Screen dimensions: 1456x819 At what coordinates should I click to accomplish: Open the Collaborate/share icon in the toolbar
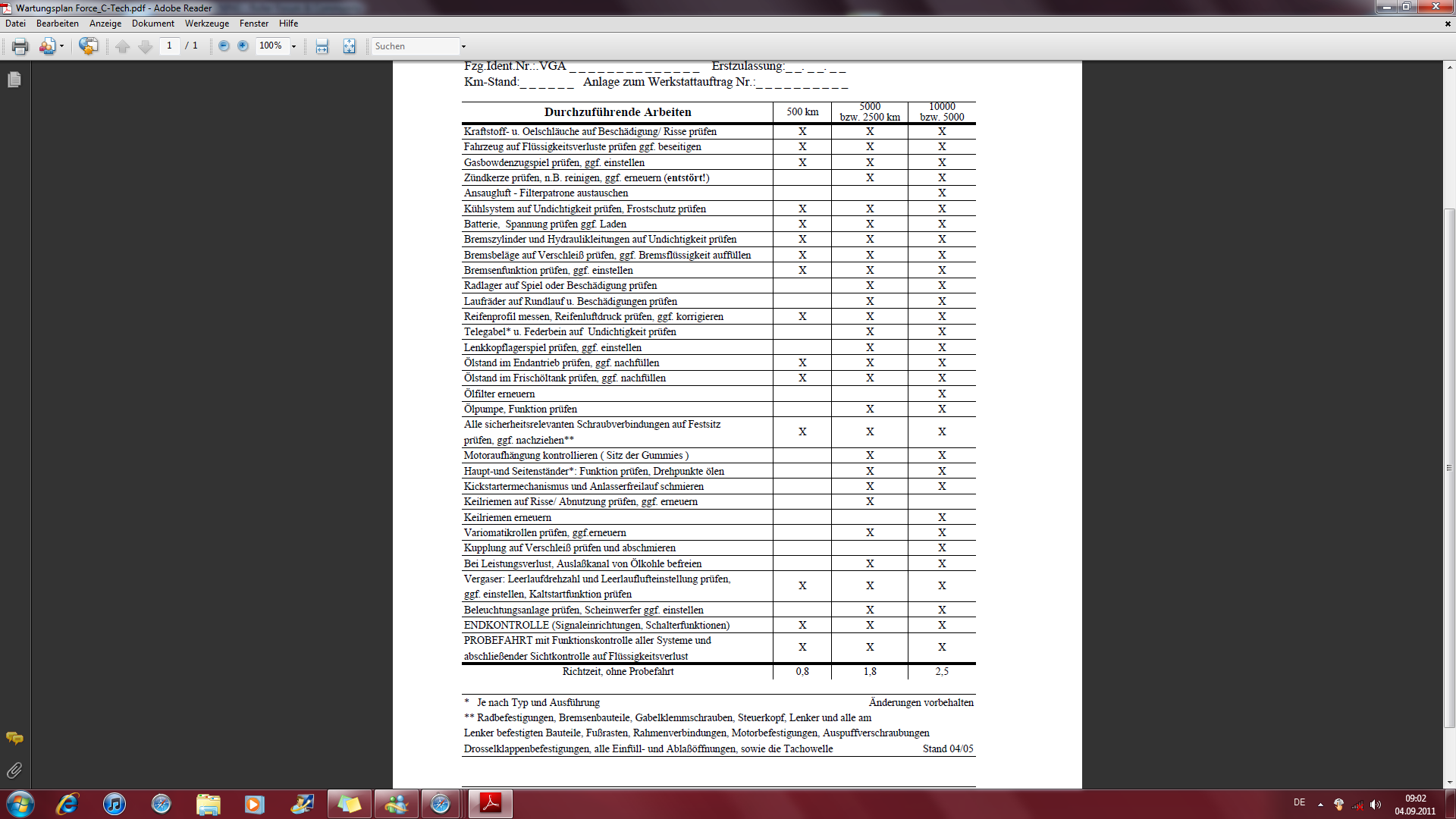pos(47,46)
